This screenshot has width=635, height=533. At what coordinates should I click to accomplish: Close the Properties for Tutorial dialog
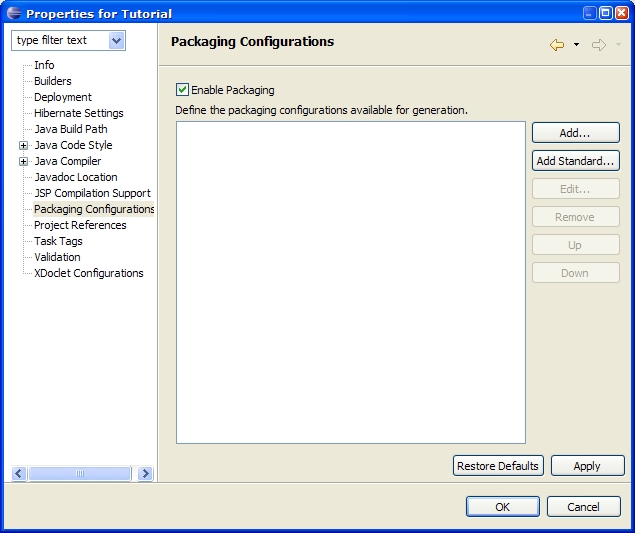622,13
